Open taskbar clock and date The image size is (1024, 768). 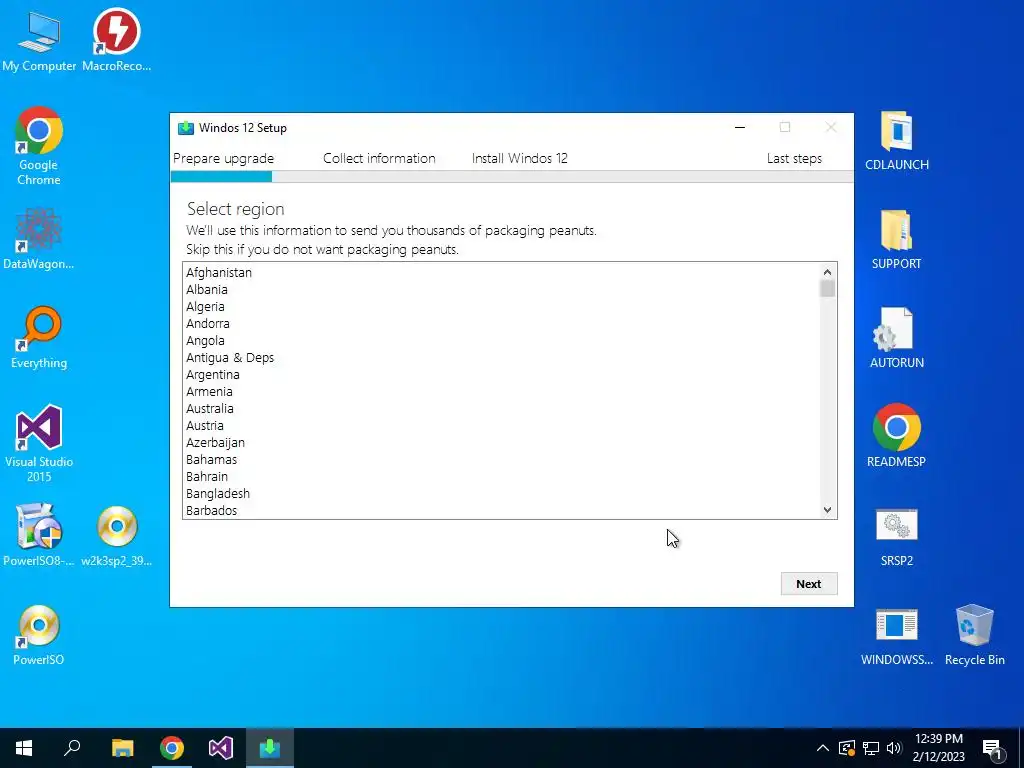pyautogui.click(x=938, y=748)
